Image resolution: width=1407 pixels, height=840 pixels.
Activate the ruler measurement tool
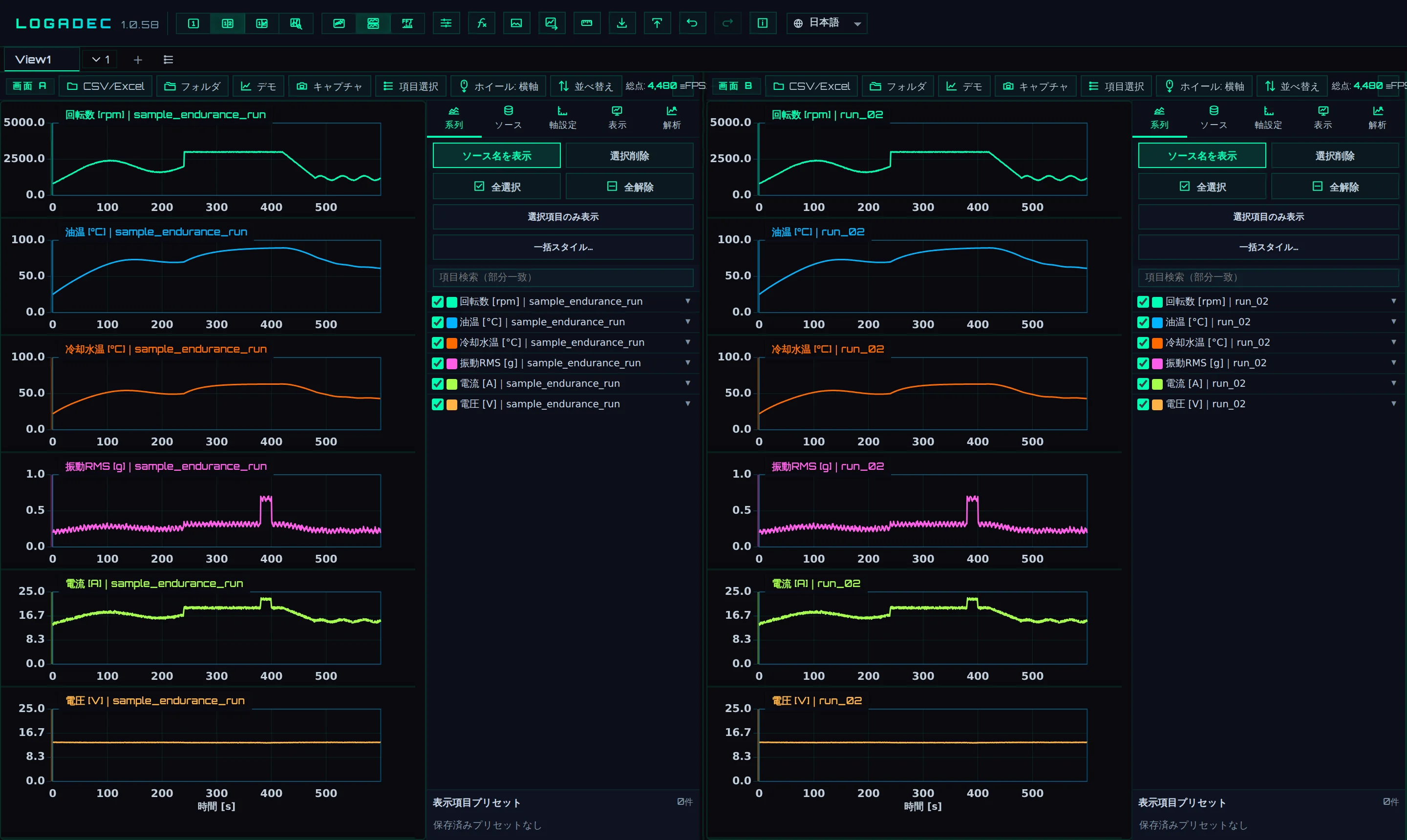[587, 23]
